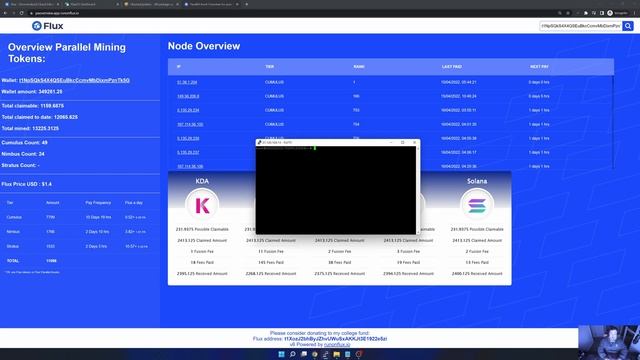Screen dimensions: 640x360
Task: Click the 'Wallet amount: 349261.25' text
Action: [x=32, y=92]
